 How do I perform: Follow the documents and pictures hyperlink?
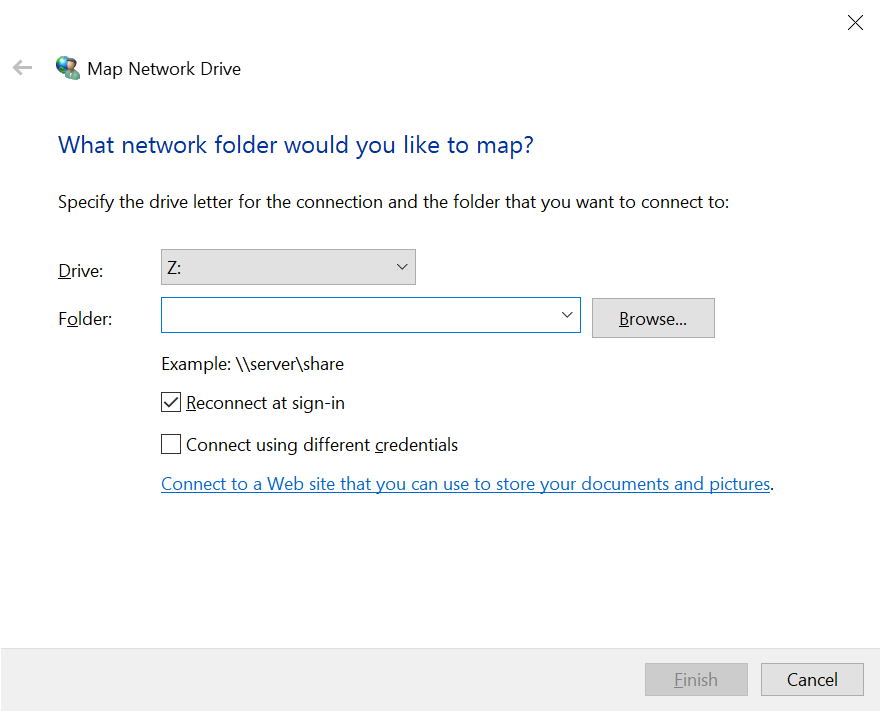pyautogui.click(x=465, y=483)
